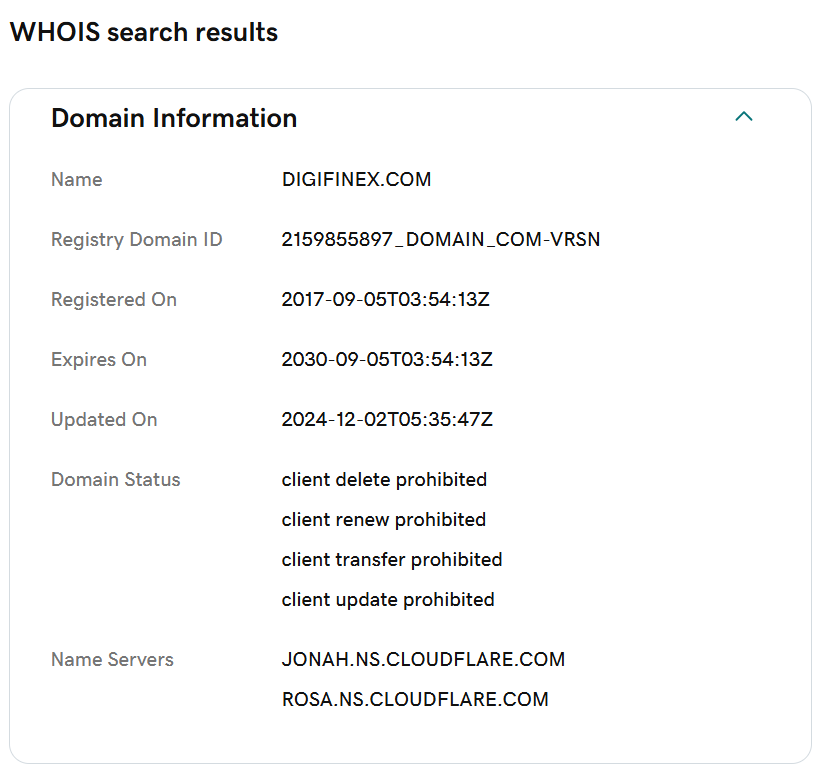Image resolution: width=830 pixels, height=778 pixels.
Task: Click the 'Registered On' label
Action: [x=114, y=300]
